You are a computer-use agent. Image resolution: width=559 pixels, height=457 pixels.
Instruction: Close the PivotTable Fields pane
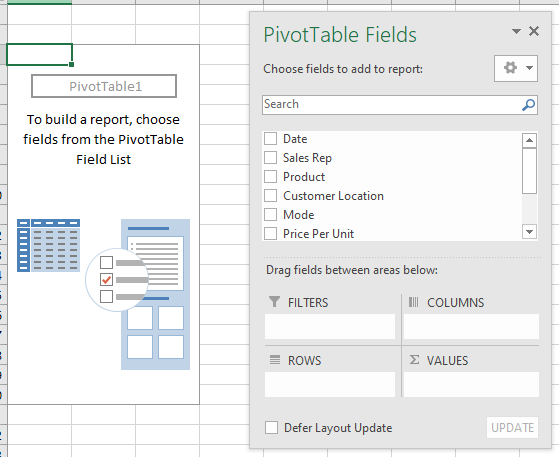pos(534,31)
